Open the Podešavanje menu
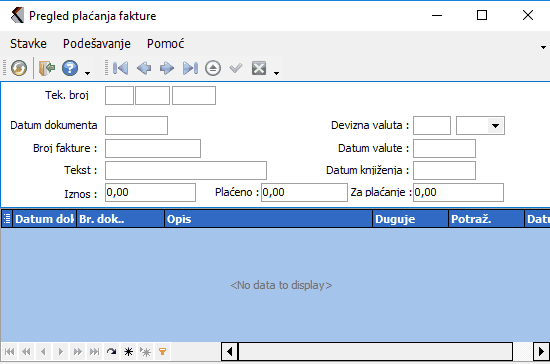This screenshot has height=364, width=550. point(97,44)
